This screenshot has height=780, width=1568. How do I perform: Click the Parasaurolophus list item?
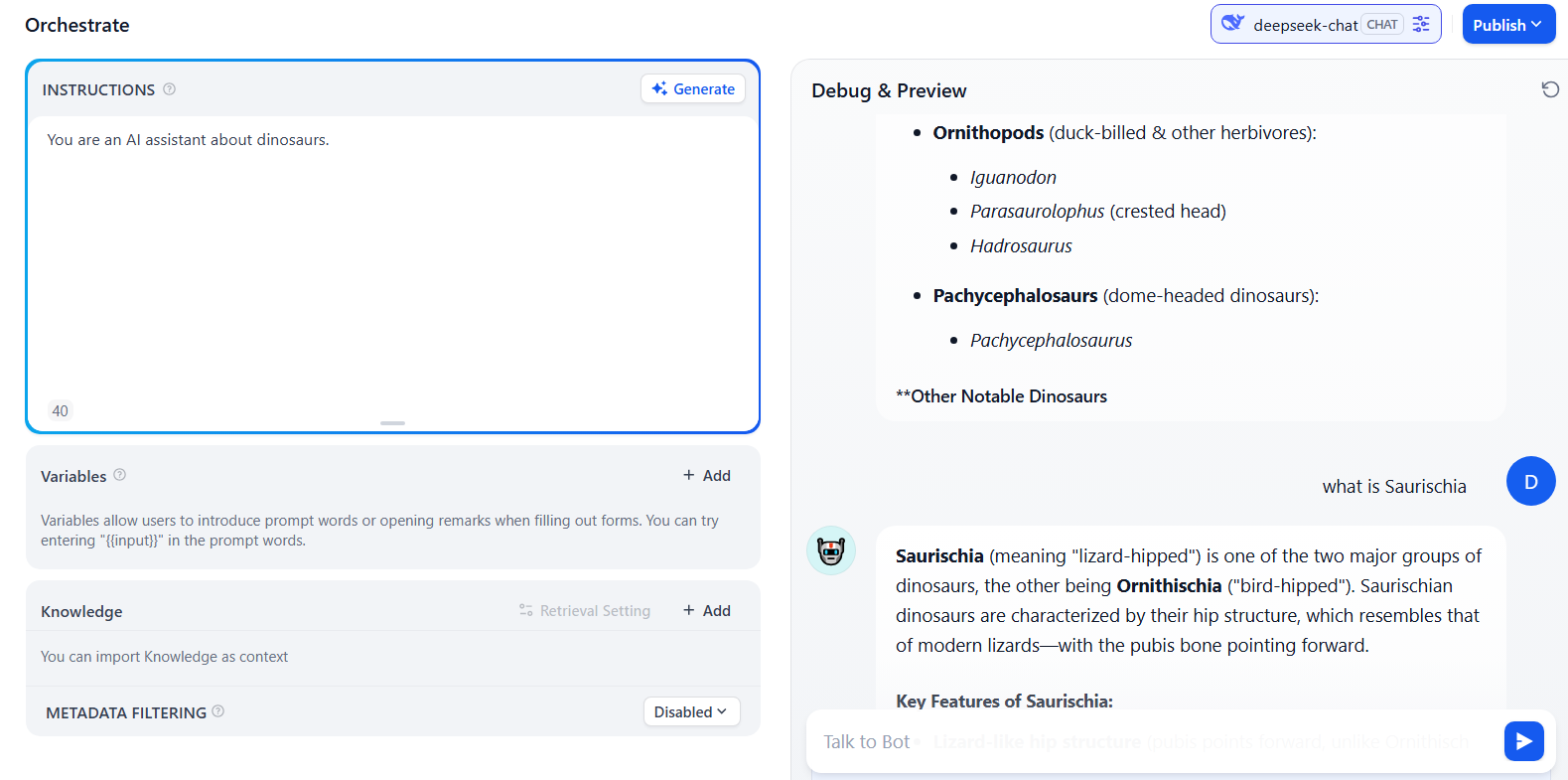click(x=1097, y=211)
